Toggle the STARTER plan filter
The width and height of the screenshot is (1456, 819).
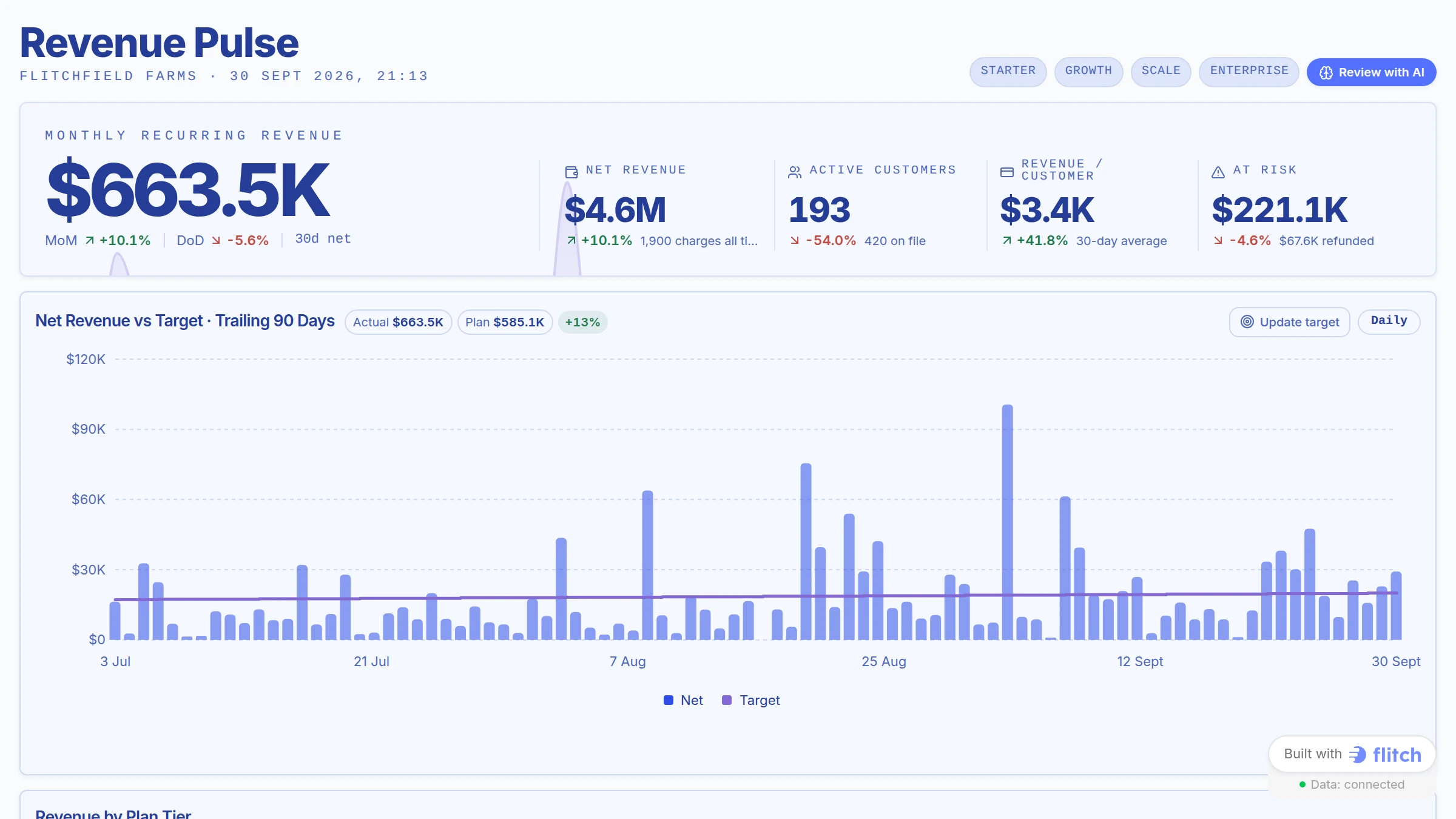click(1008, 71)
